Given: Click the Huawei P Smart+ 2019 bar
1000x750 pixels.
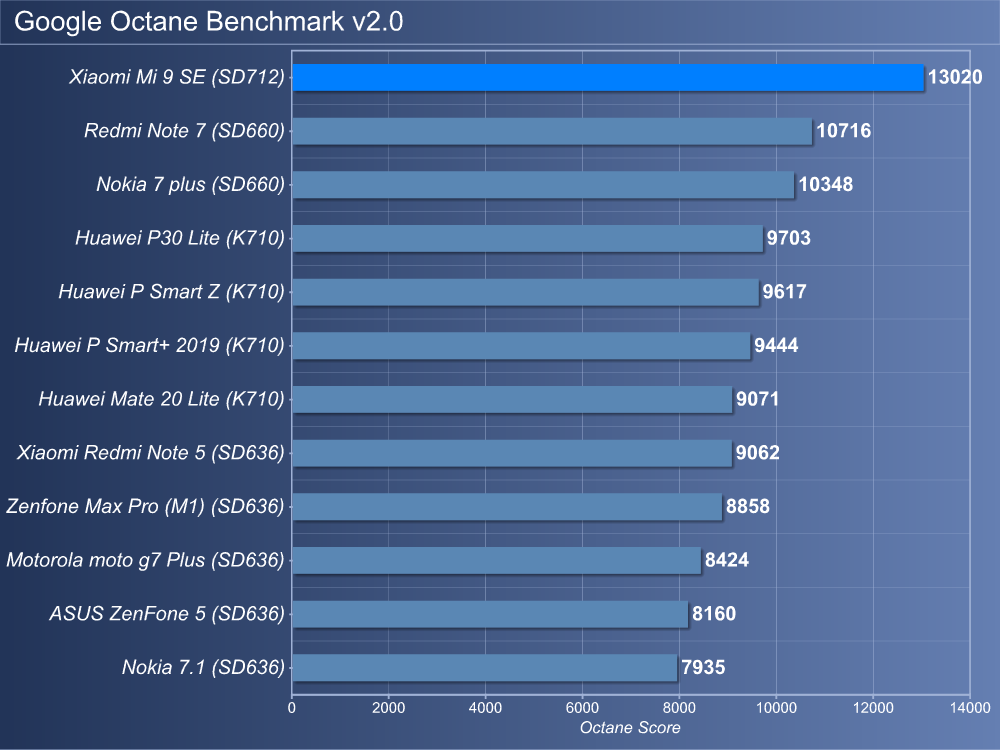Looking at the screenshot, I should 521,345.
